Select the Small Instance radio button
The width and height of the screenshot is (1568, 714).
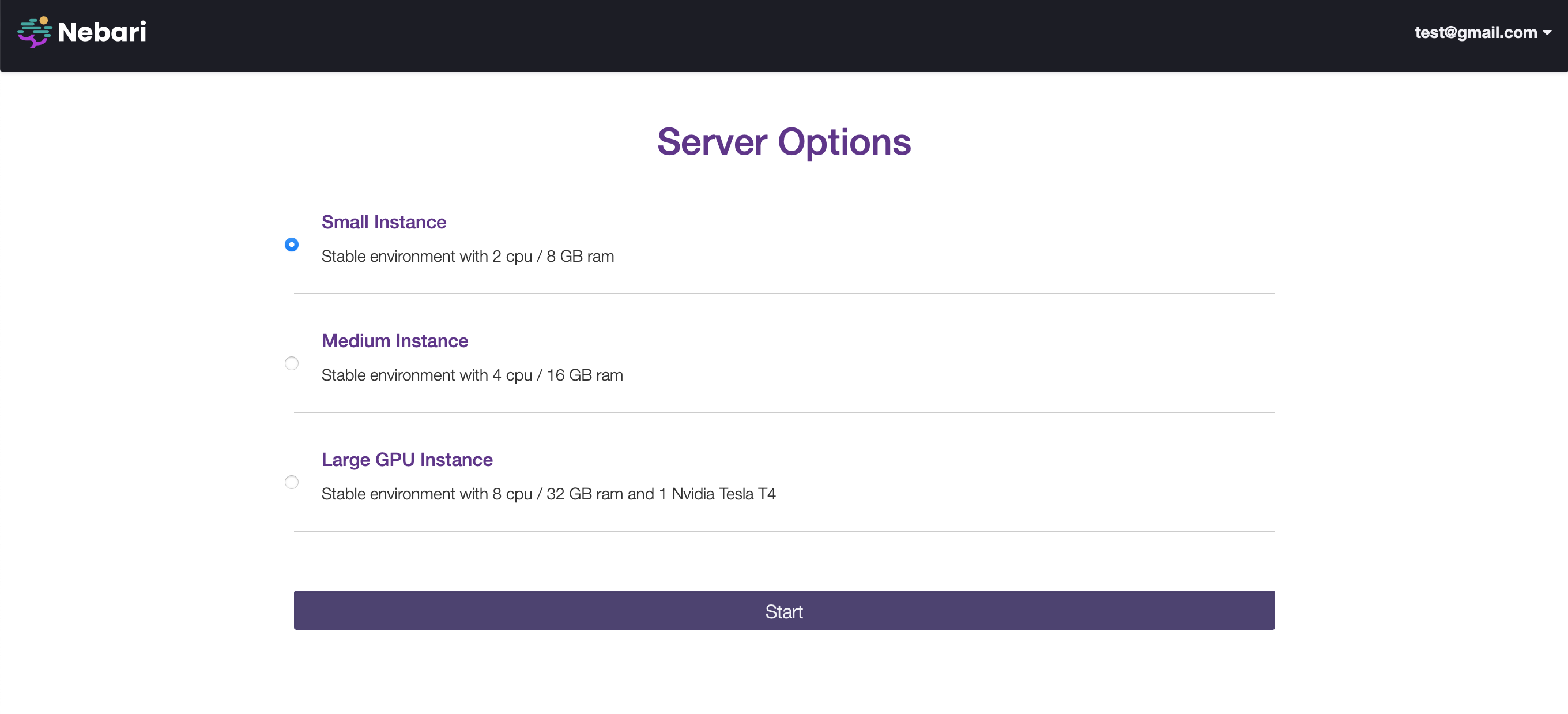[x=292, y=245]
